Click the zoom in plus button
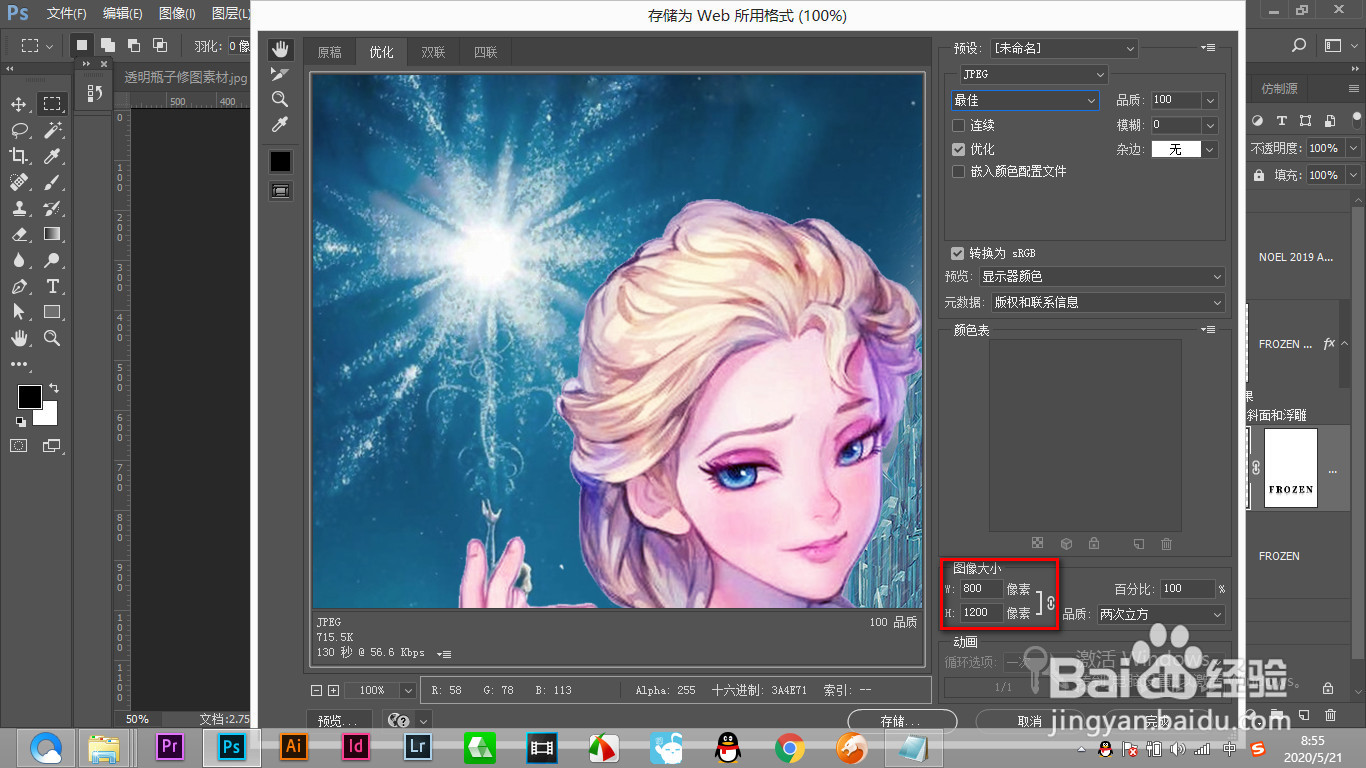 pyautogui.click(x=334, y=690)
